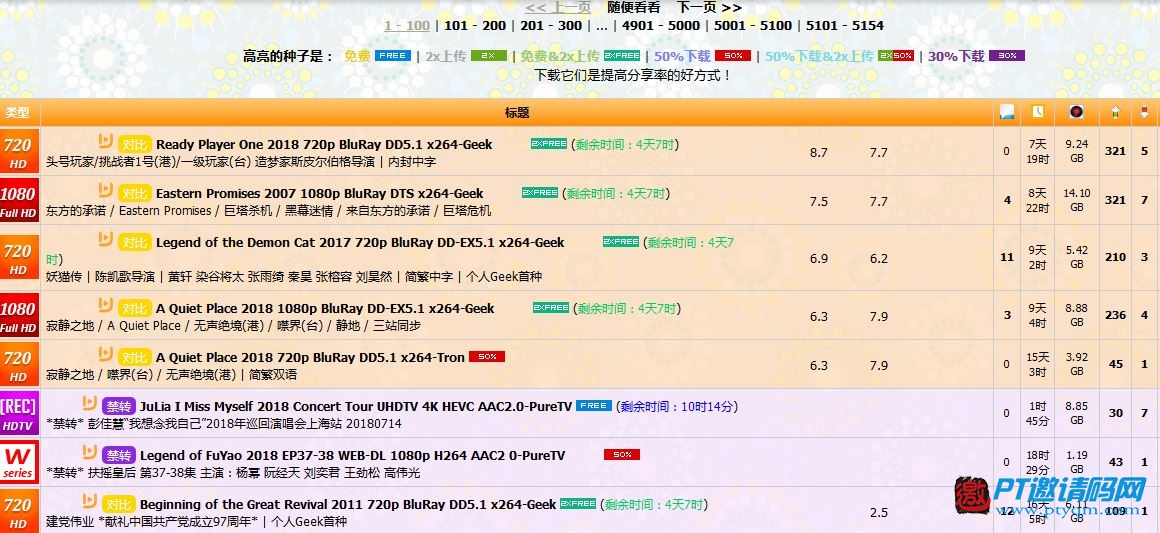Download icon for Legend of FuYao EP37-38
The width and height of the screenshot is (1160, 533).
pos(90,452)
